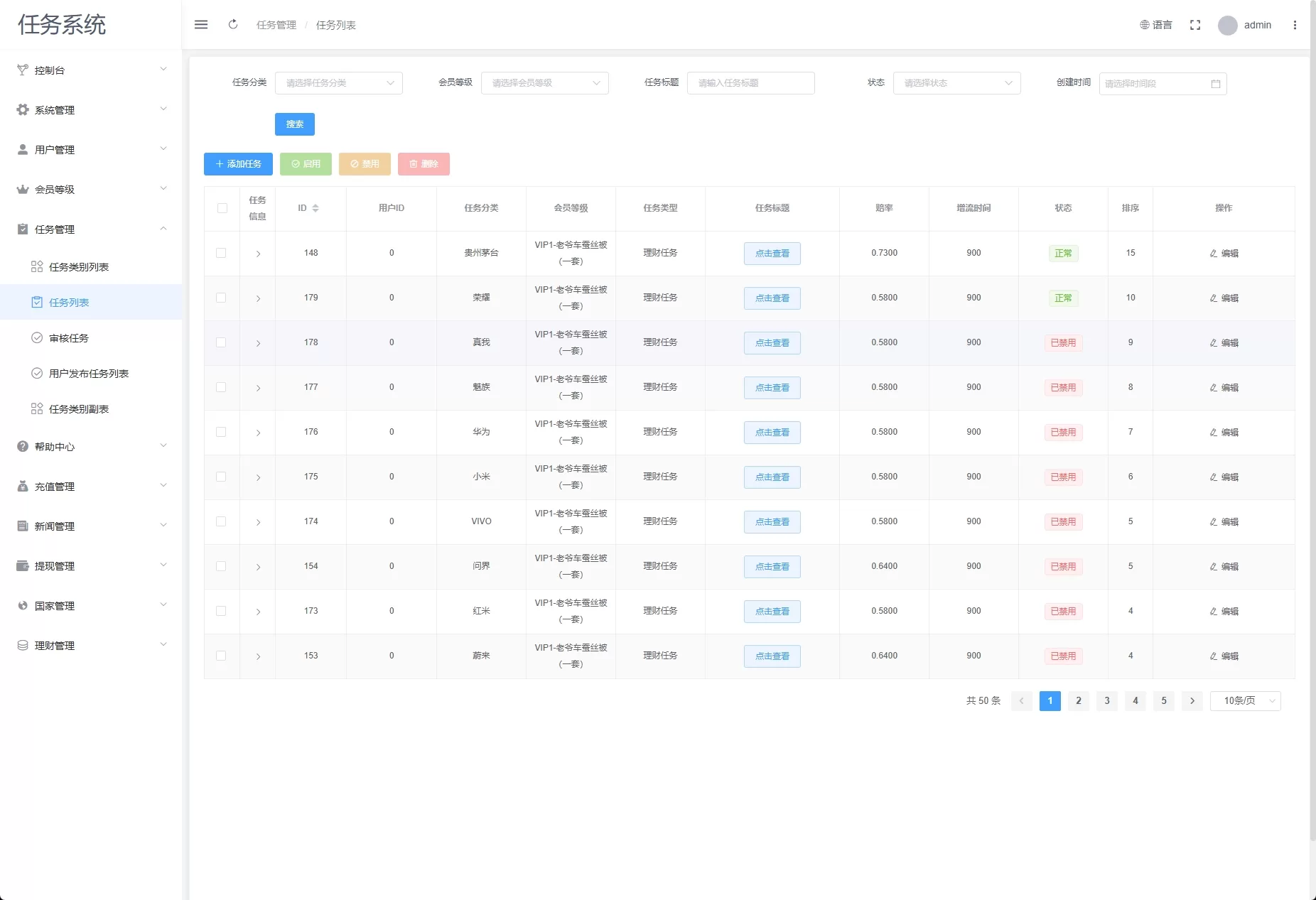Open the 任务分类 dropdown filter
This screenshot has height=900, width=1316.
point(338,83)
